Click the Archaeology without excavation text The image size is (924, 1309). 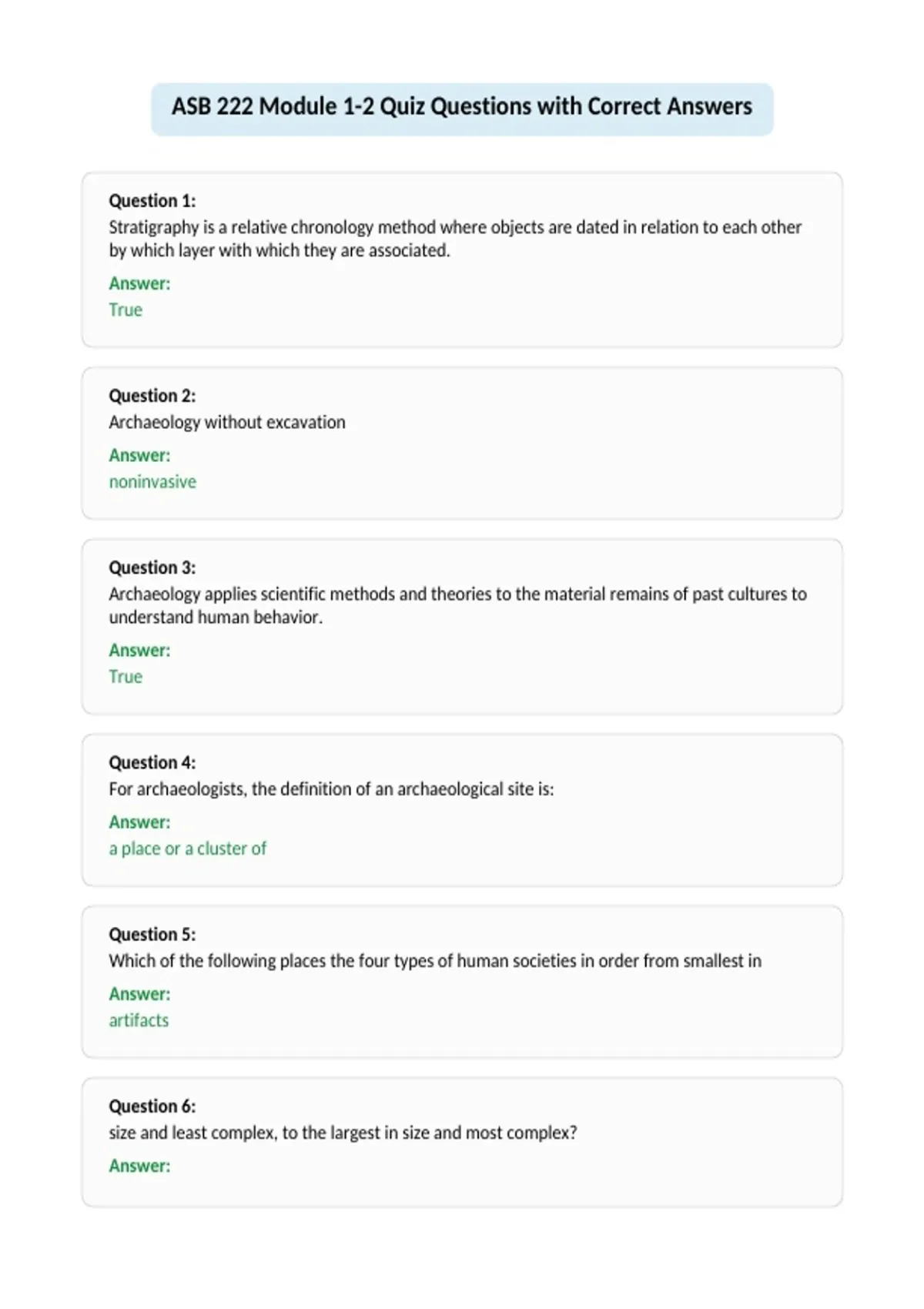pos(227,422)
